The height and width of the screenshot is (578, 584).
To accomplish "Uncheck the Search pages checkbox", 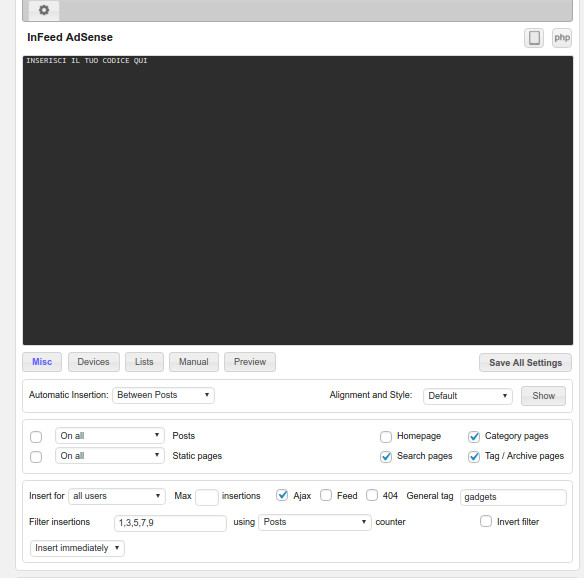I will point(386,457).
